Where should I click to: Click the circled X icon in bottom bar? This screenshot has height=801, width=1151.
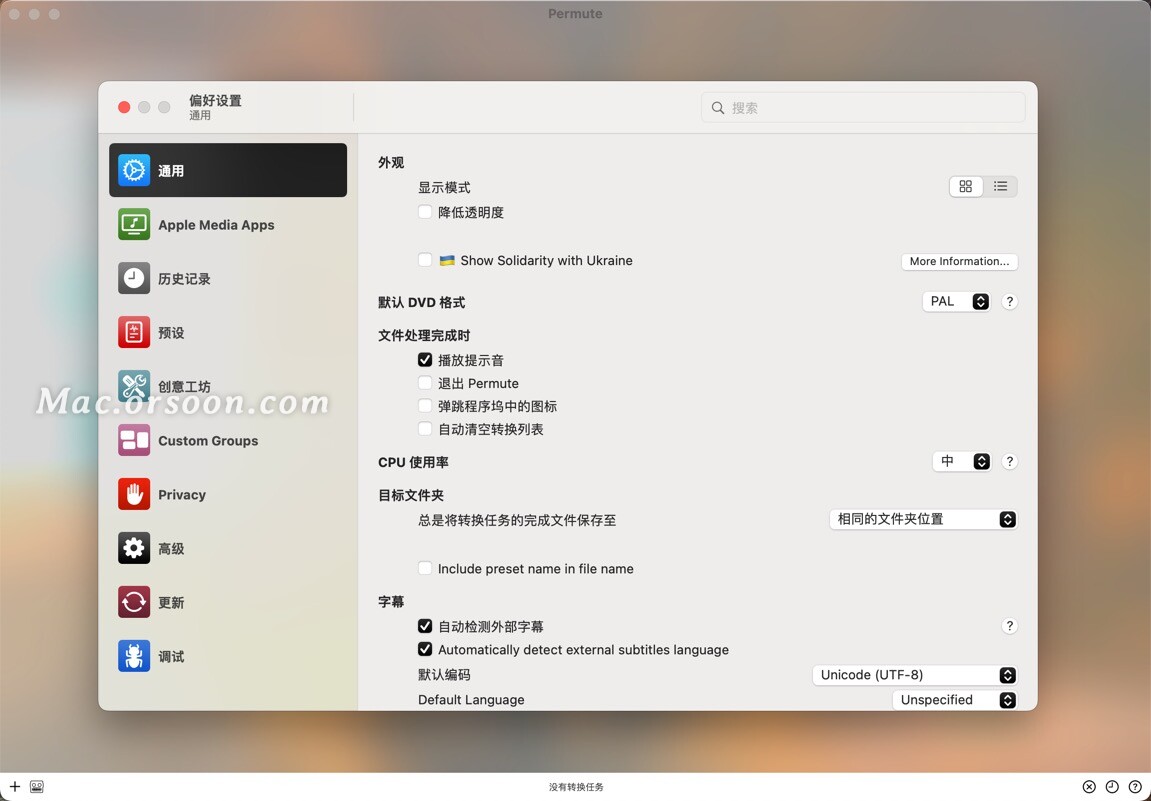tap(1089, 786)
